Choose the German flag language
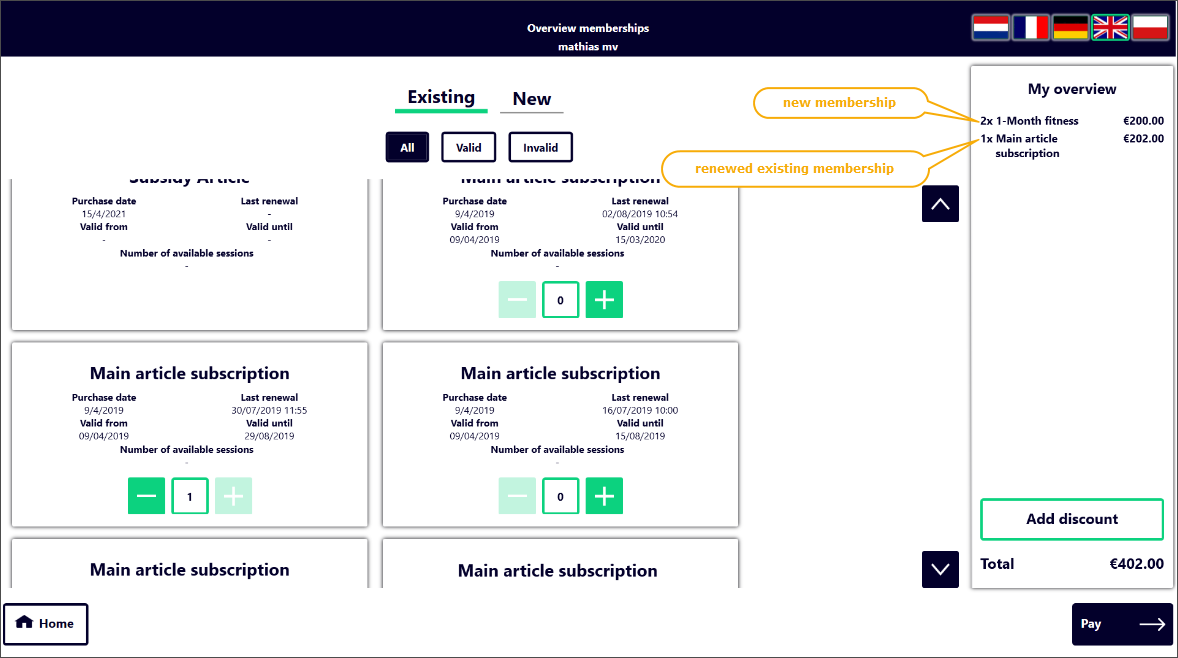This screenshot has width=1178, height=658. pos(1070,27)
